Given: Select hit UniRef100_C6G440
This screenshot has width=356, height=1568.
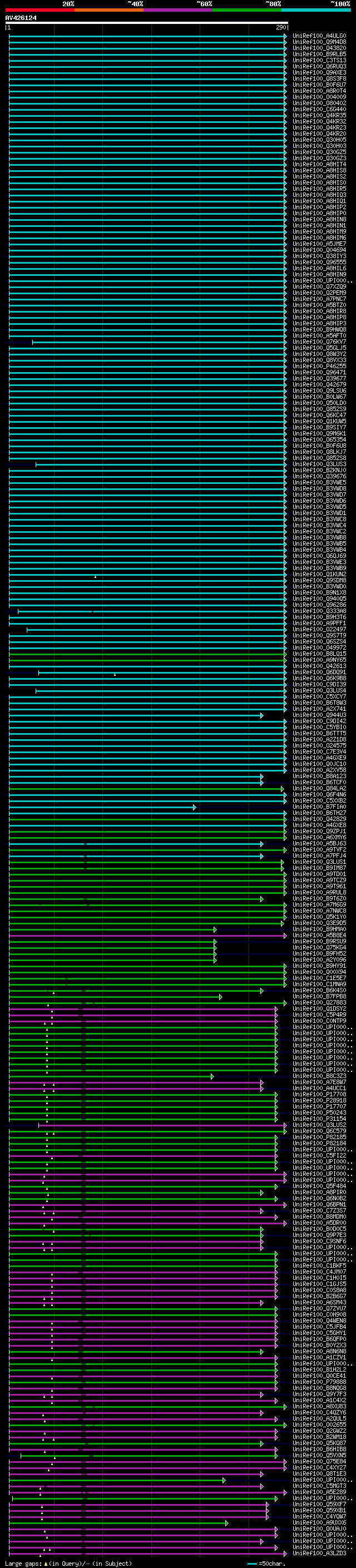Looking at the screenshot, I should click(319, 110).
